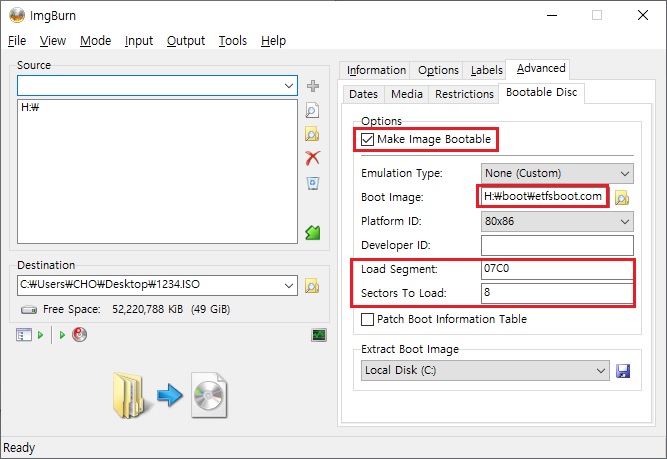The image size is (667, 459).
Task: Expand the Source dropdown
Action: tap(289, 86)
